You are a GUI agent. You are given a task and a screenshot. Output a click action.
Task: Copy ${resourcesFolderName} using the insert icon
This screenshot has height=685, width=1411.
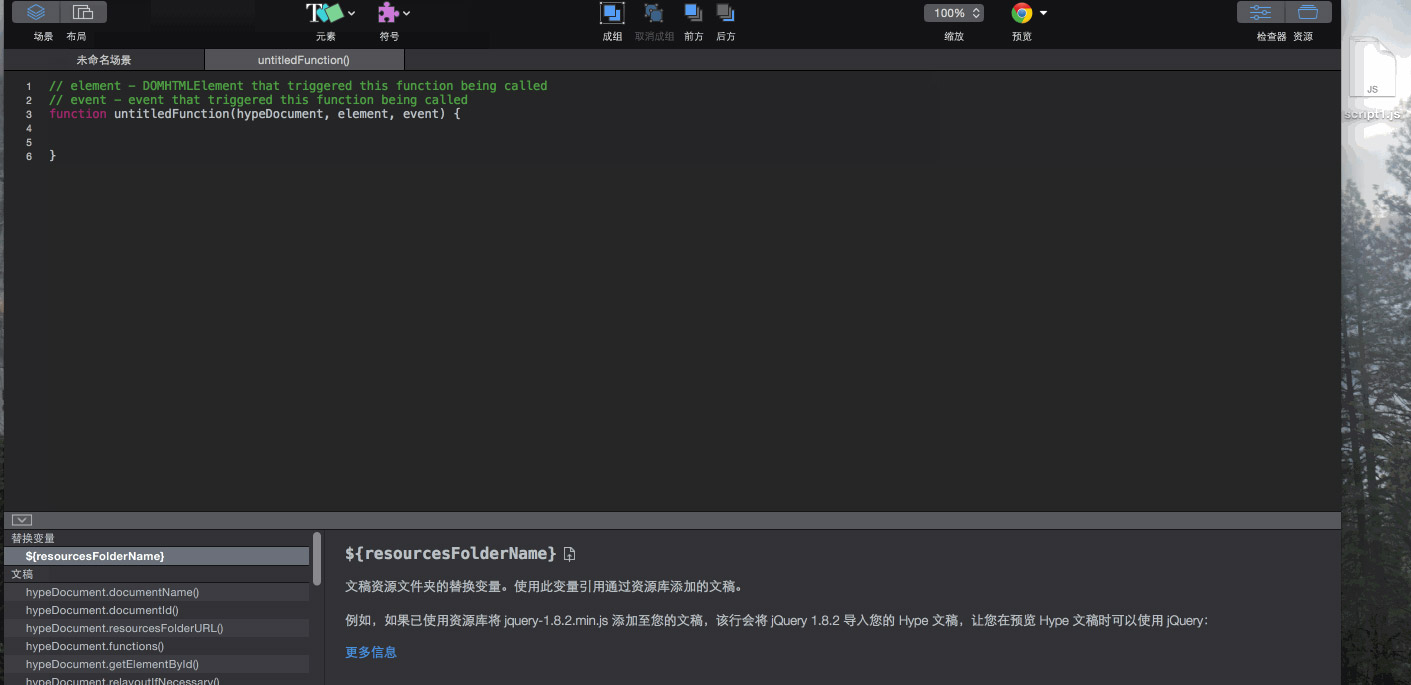tap(570, 554)
